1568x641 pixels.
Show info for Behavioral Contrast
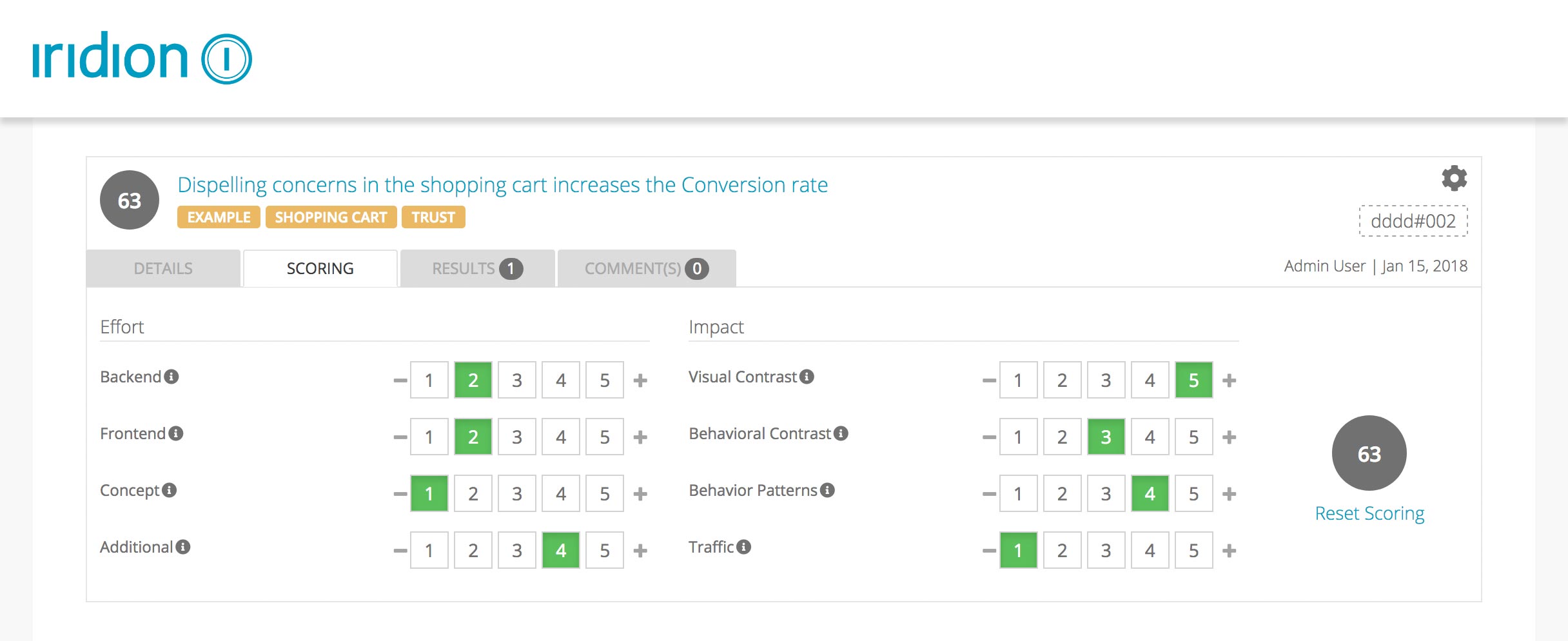click(841, 433)
